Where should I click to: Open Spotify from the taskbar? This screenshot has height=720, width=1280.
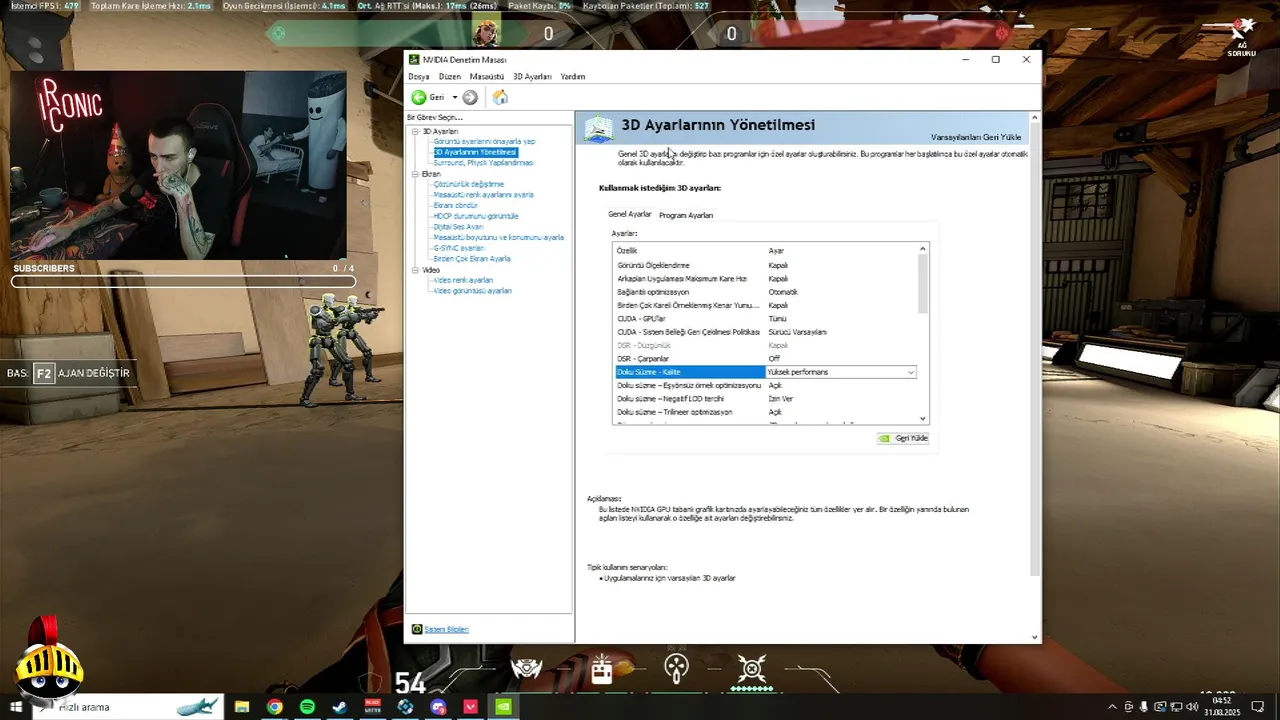tap(307, 707)
